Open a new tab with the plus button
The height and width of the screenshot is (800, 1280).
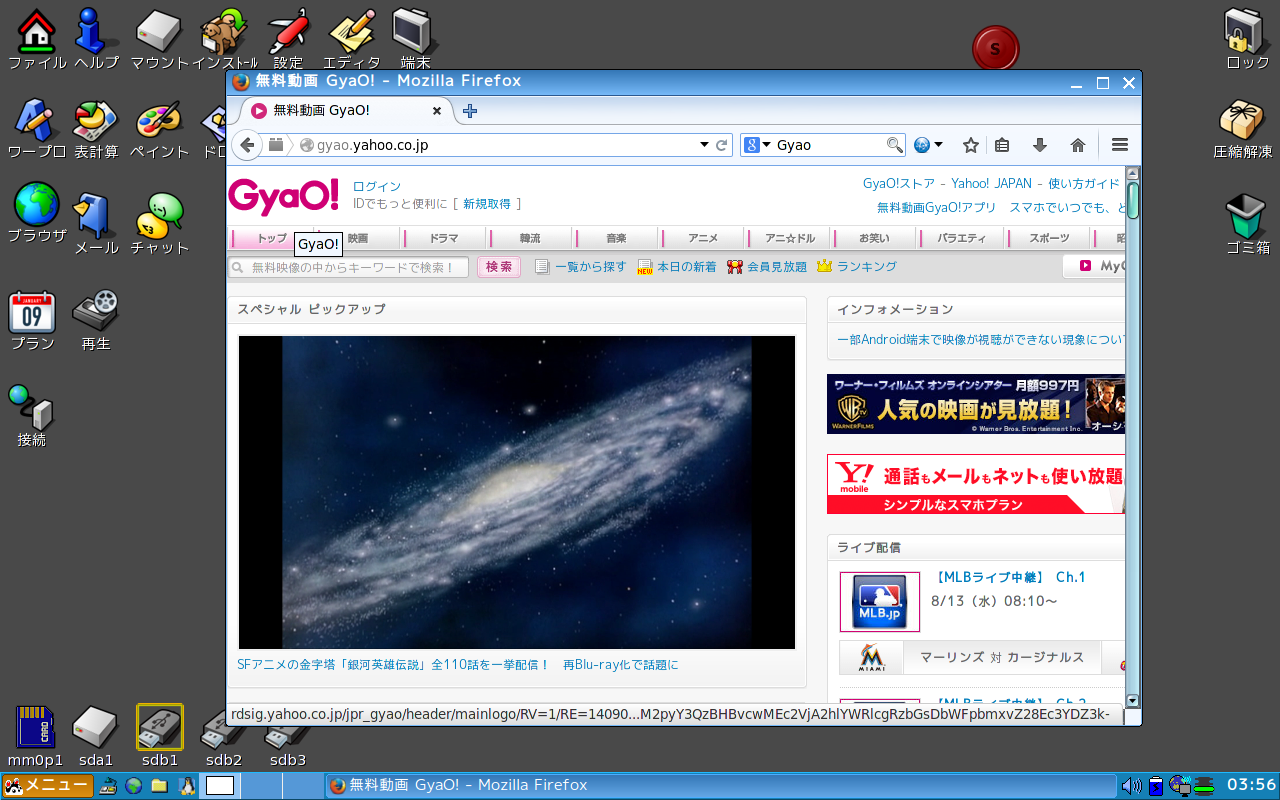pyautogui.click(x=470, y=111)
